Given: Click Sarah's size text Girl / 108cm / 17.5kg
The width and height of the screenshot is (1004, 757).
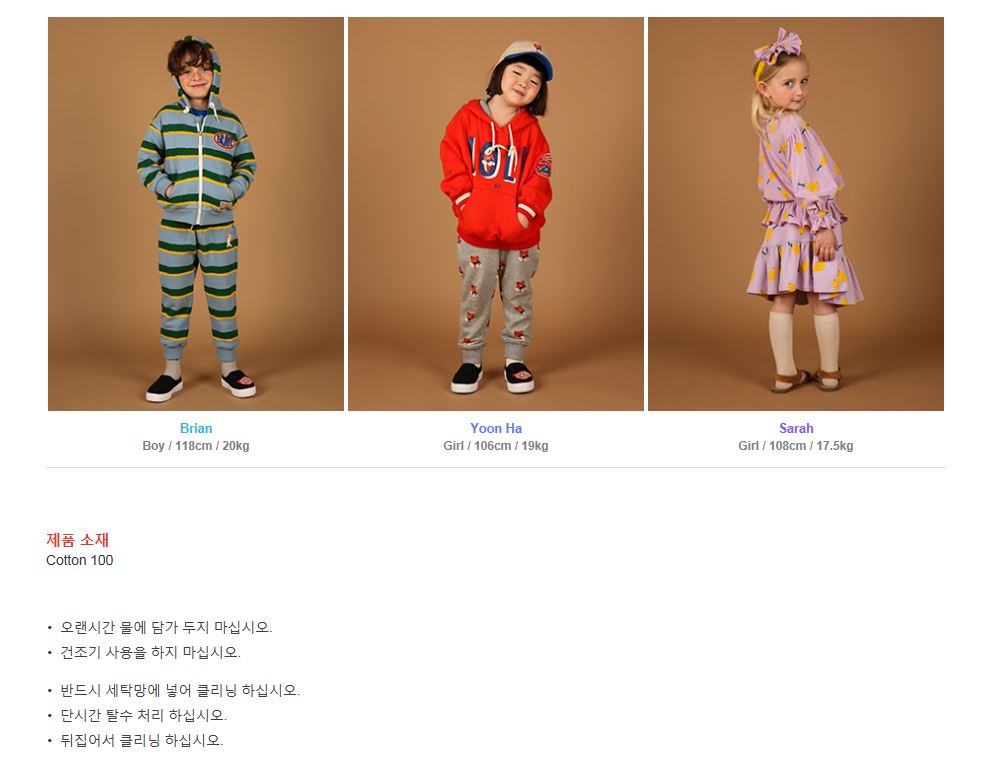Looking at the screenshot, I should (x=796, y=446).
